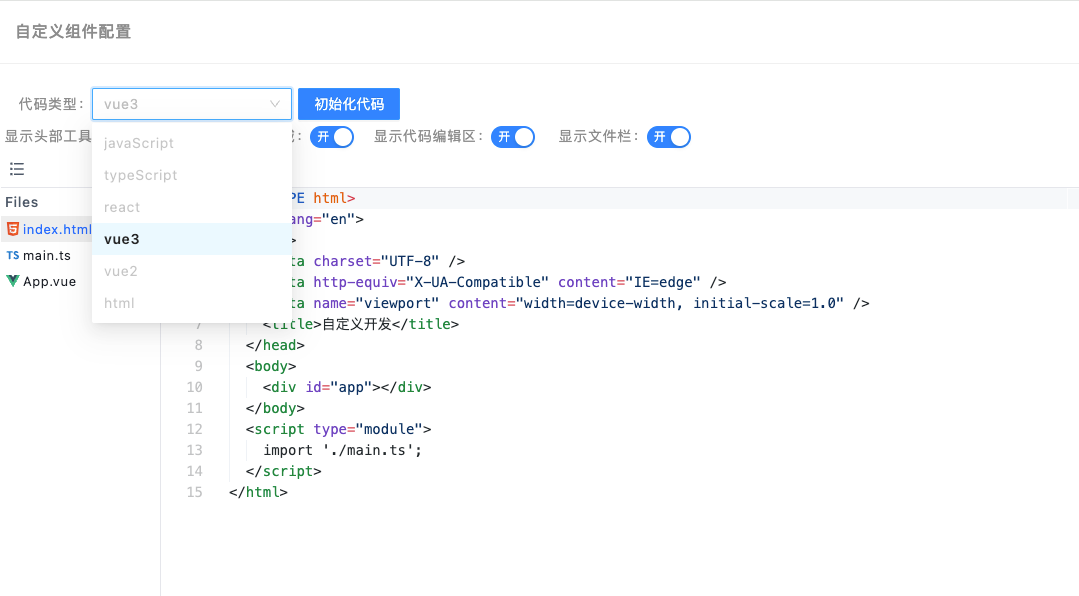Click the X-UA-Compatible meta line
This screenshot has width=1079, height=596.
coord(509,282)
